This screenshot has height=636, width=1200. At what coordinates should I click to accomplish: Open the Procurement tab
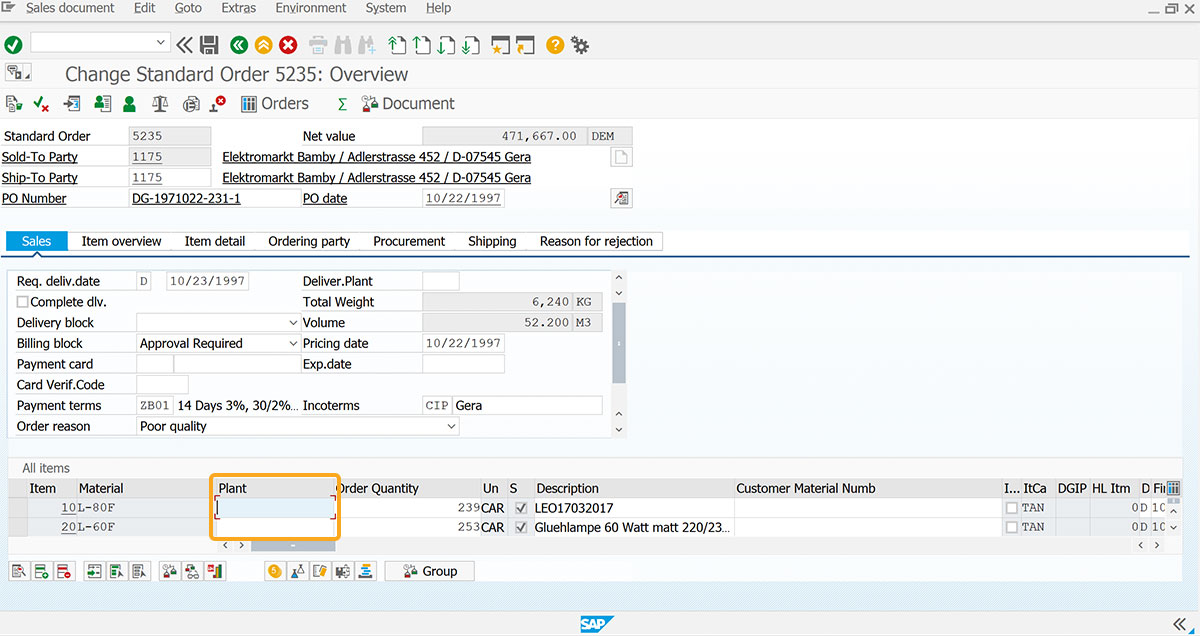point(409,241)
